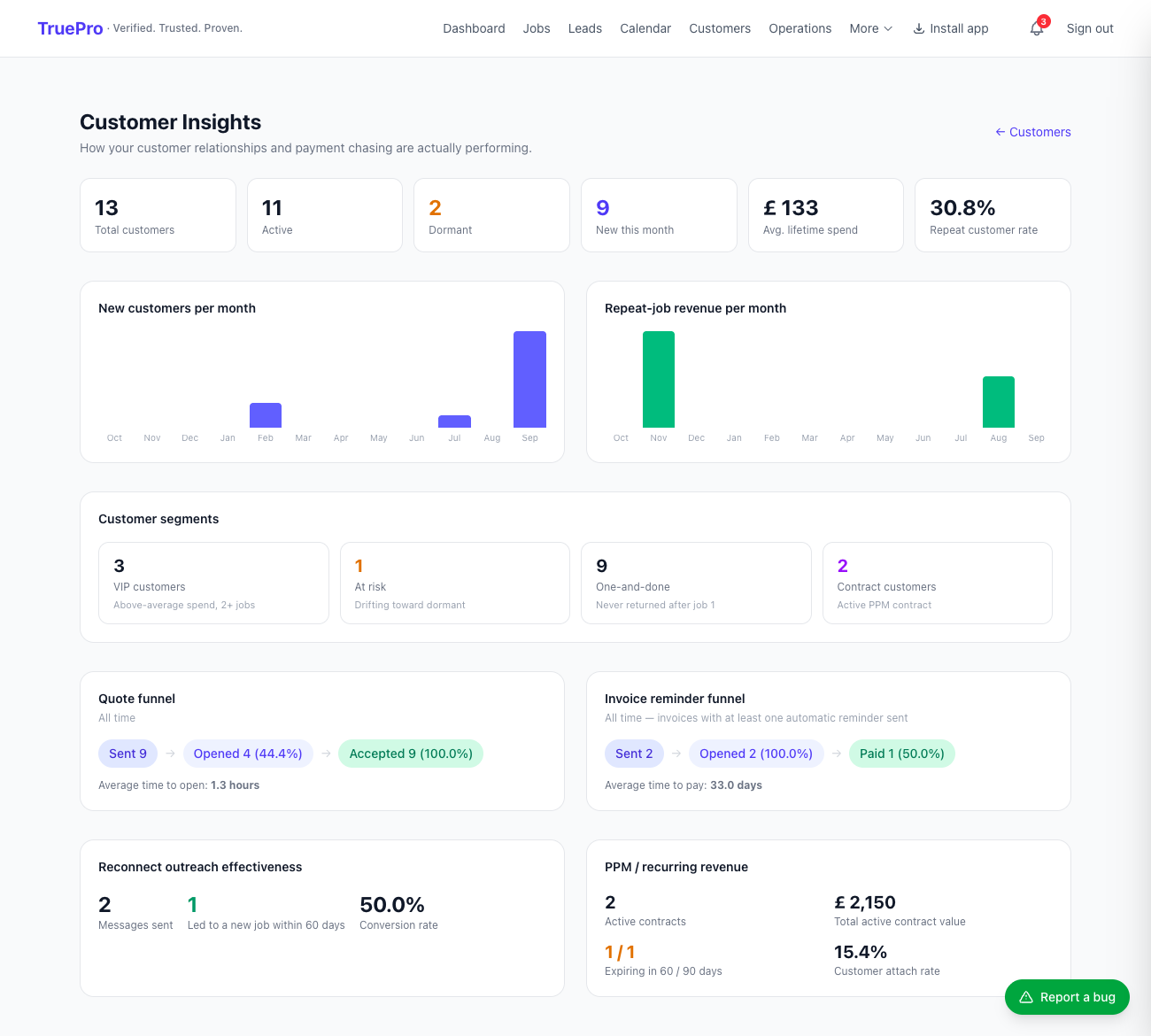Viewport: 1151px width, 1036px height.
Task: Click the Opened 4 (44.4%) pill
Action: coord(248,754)
